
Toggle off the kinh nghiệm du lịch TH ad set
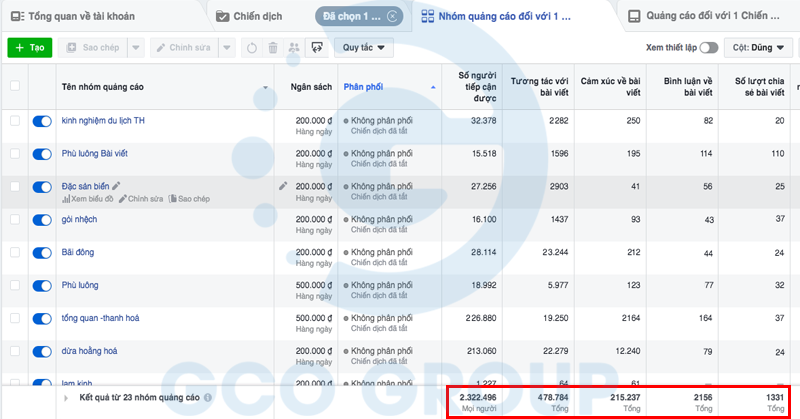[x=42, y=121]
